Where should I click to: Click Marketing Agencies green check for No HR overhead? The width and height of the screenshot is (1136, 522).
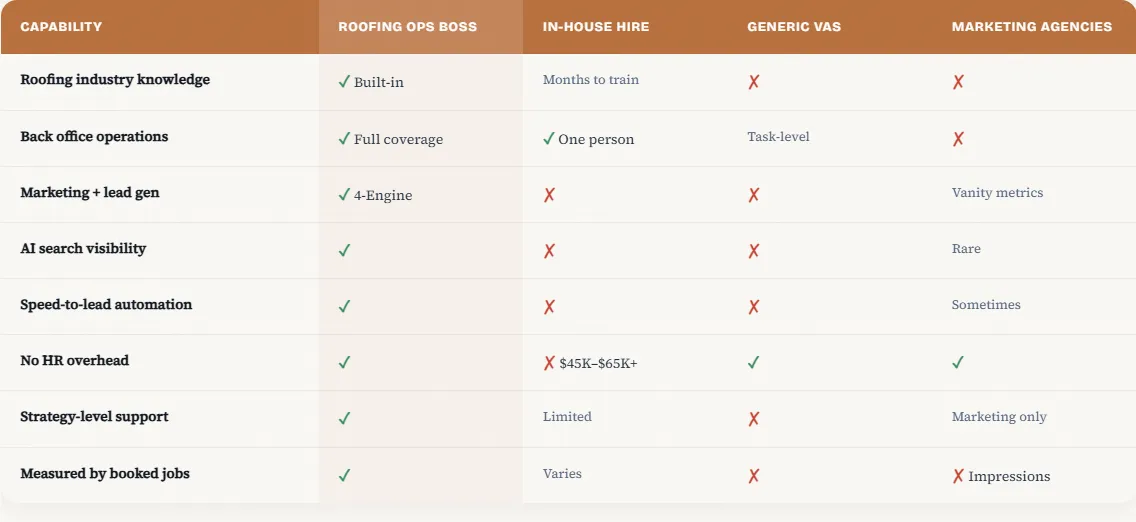[x=958, y=363]
